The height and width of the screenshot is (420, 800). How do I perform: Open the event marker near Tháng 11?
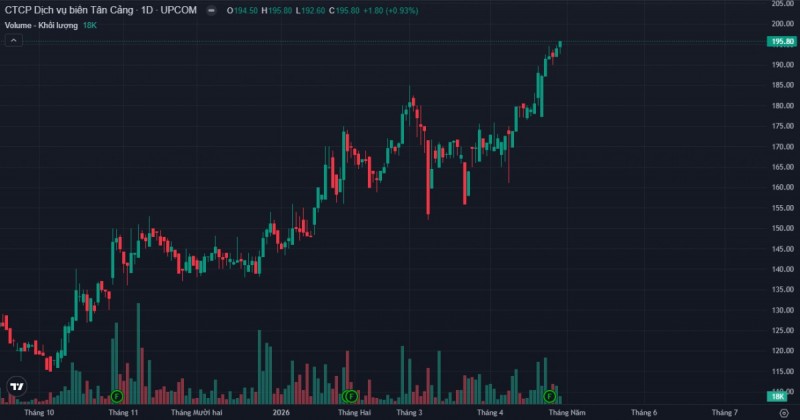[117, 397]
